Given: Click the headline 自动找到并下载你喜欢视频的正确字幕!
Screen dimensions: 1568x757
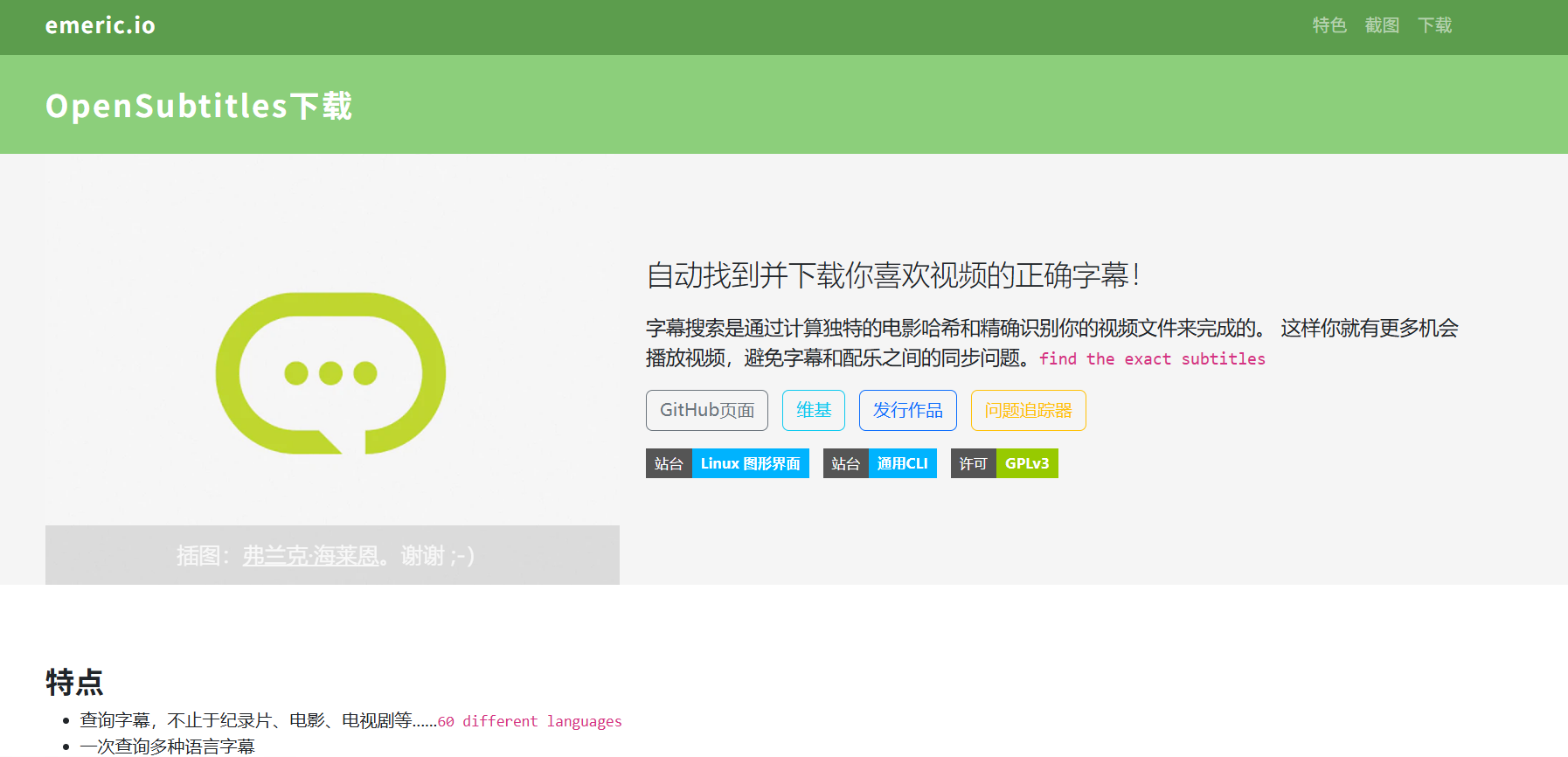Looking at the screenshot, I should pyautogui.click(x=893, y=275).
